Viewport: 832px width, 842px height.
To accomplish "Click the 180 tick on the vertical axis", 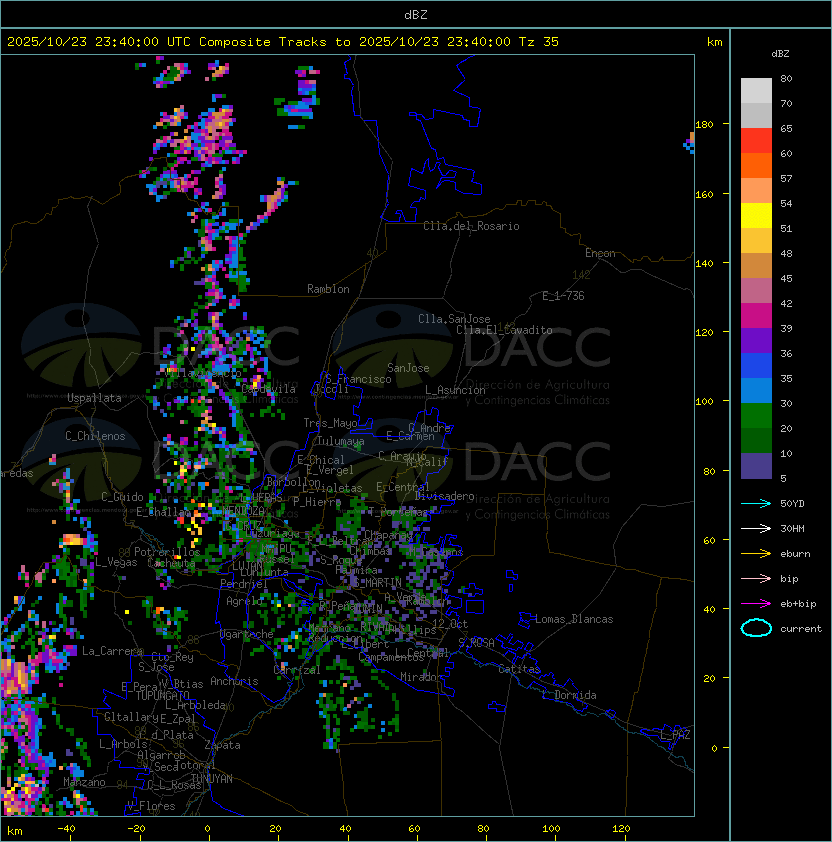I will tap(704, 124).
